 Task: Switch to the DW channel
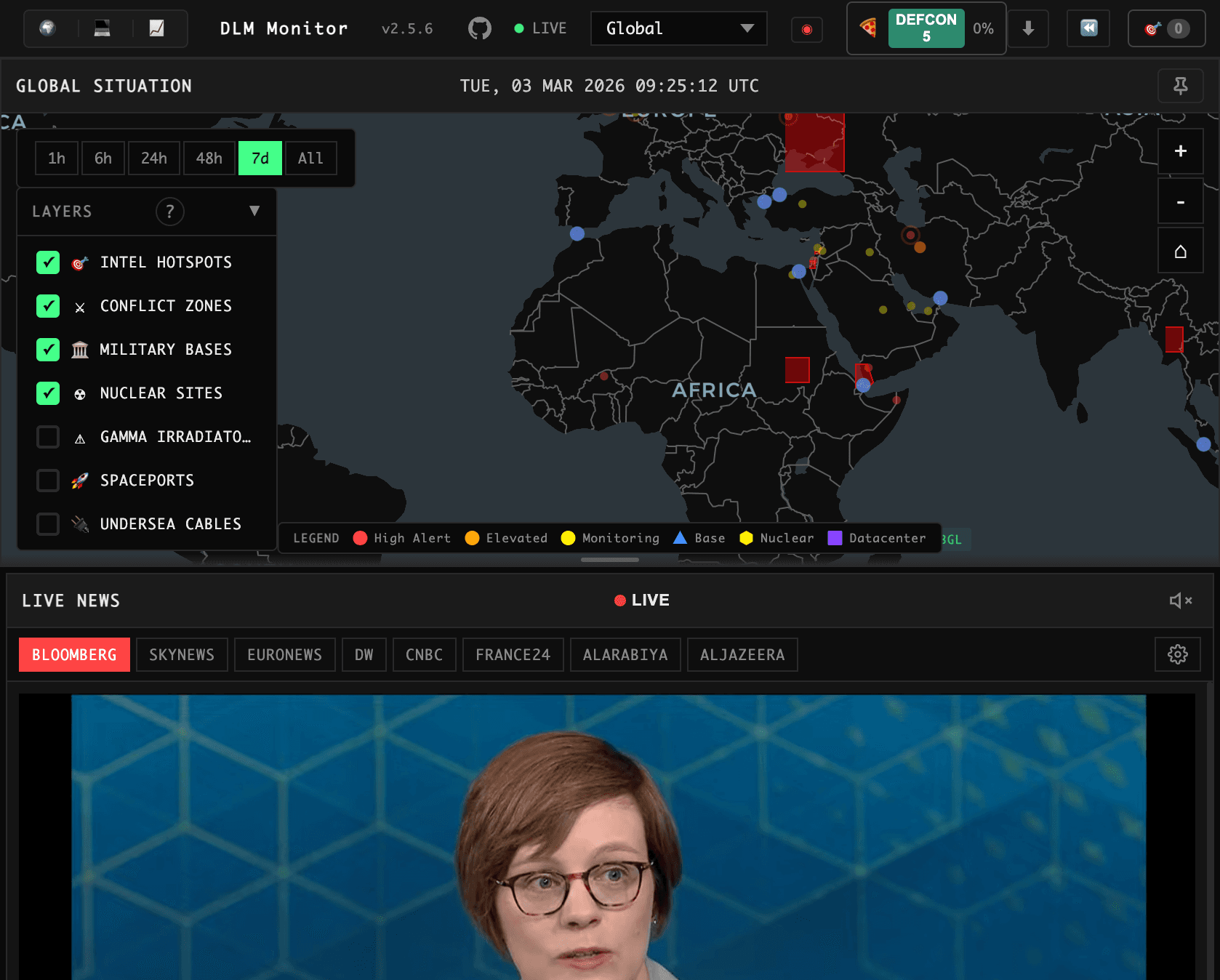pyautogui.click(x=364, y=655)
